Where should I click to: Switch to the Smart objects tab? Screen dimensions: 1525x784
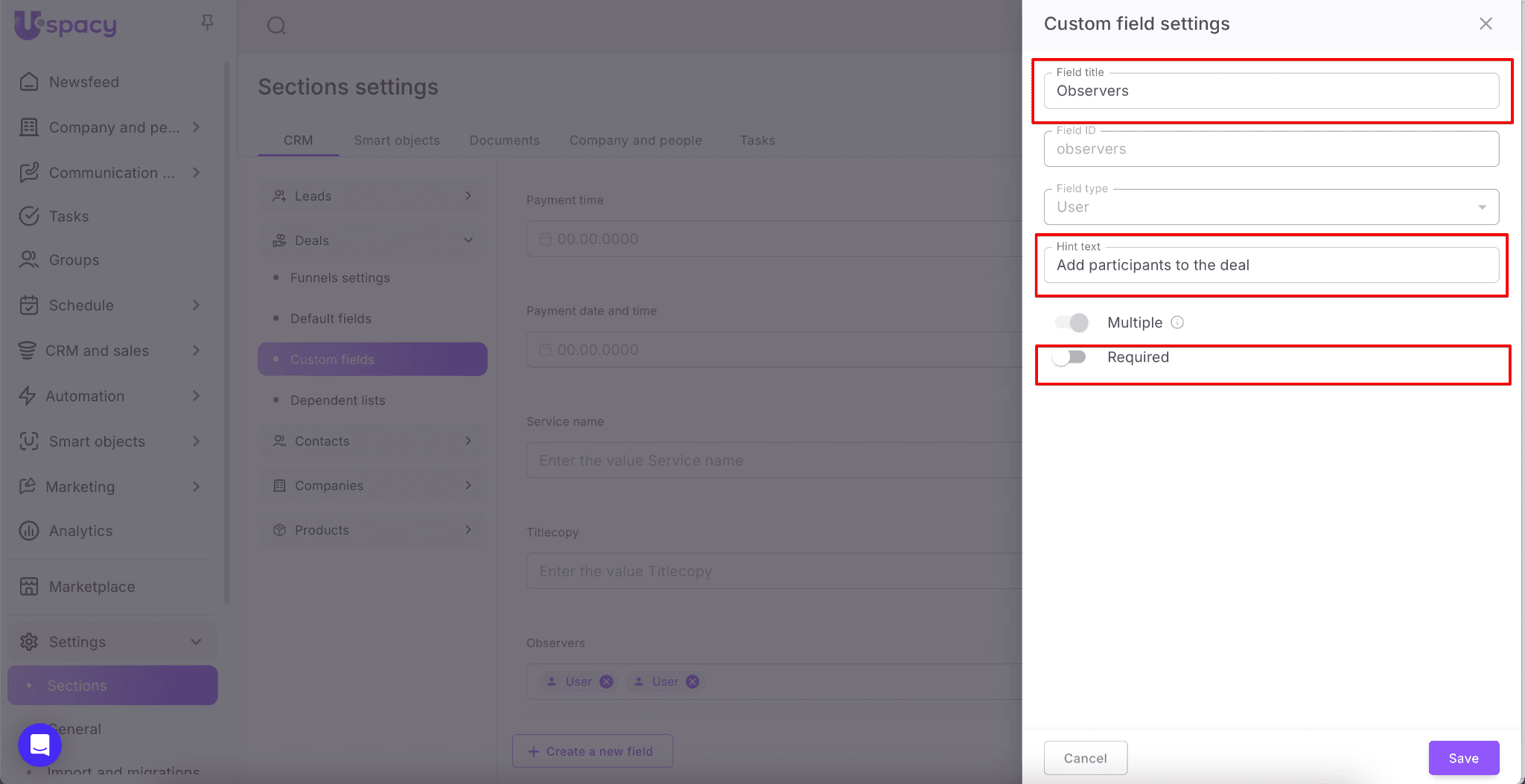pyautogui.click(x=396, y=140)
